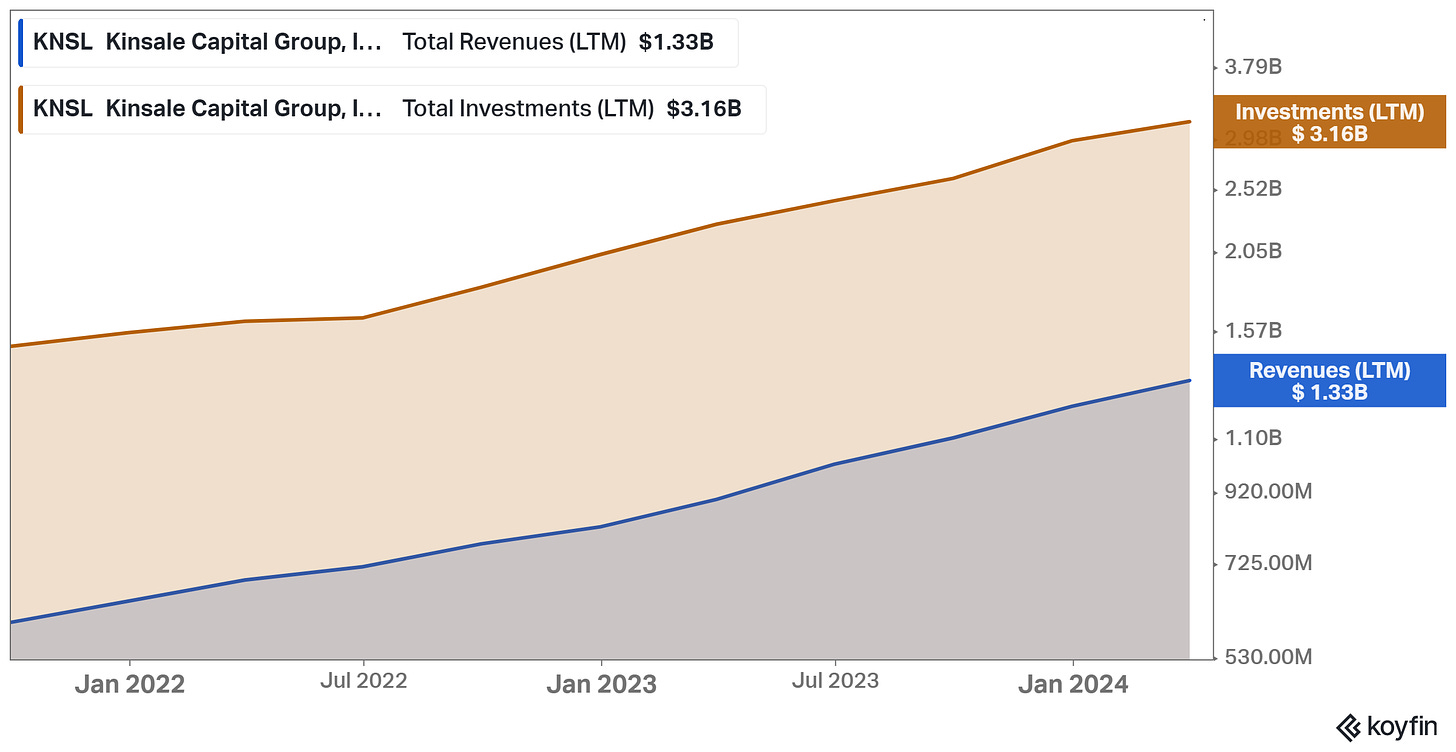1456x752 pixels.
Task: Click the 530.00M y-axis value
Action: click(x=1268, y=657)
